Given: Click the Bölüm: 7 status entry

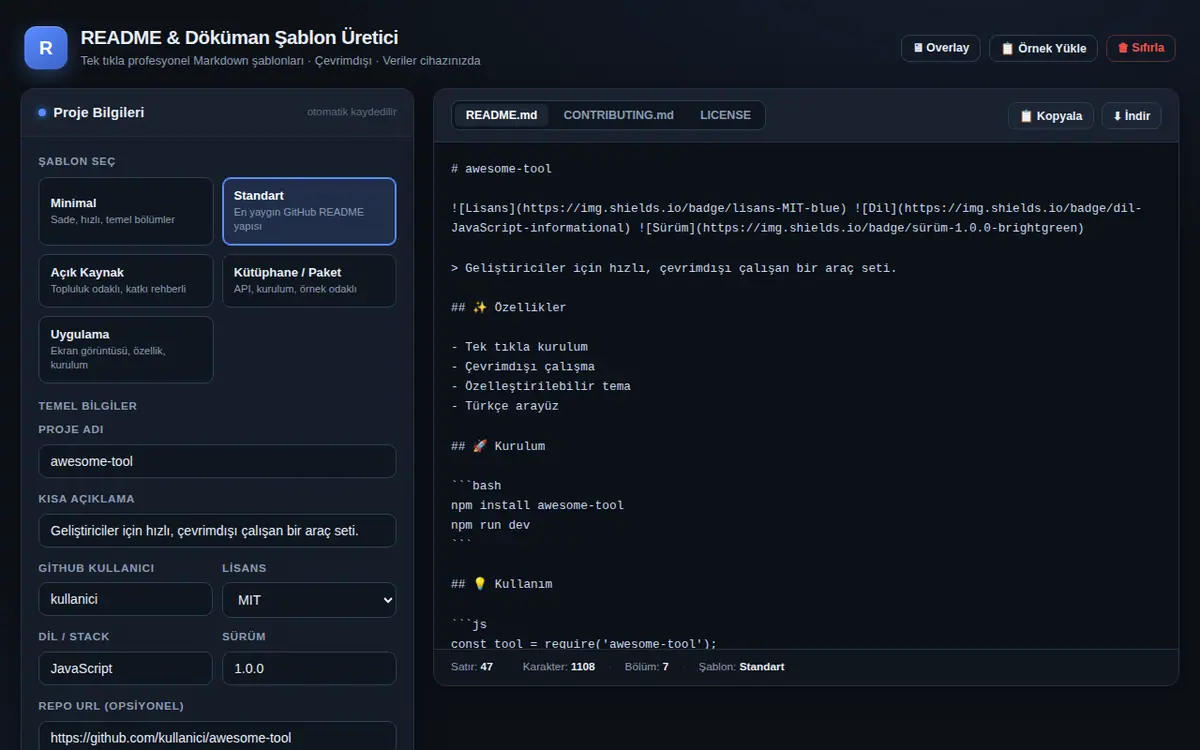Looking at the screenshot, I should pyautogui.click(x=647, y=666).
